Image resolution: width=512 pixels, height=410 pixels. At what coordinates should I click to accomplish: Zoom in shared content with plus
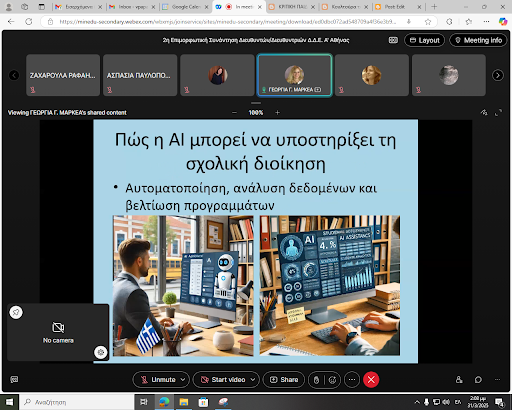click(277, 113)
